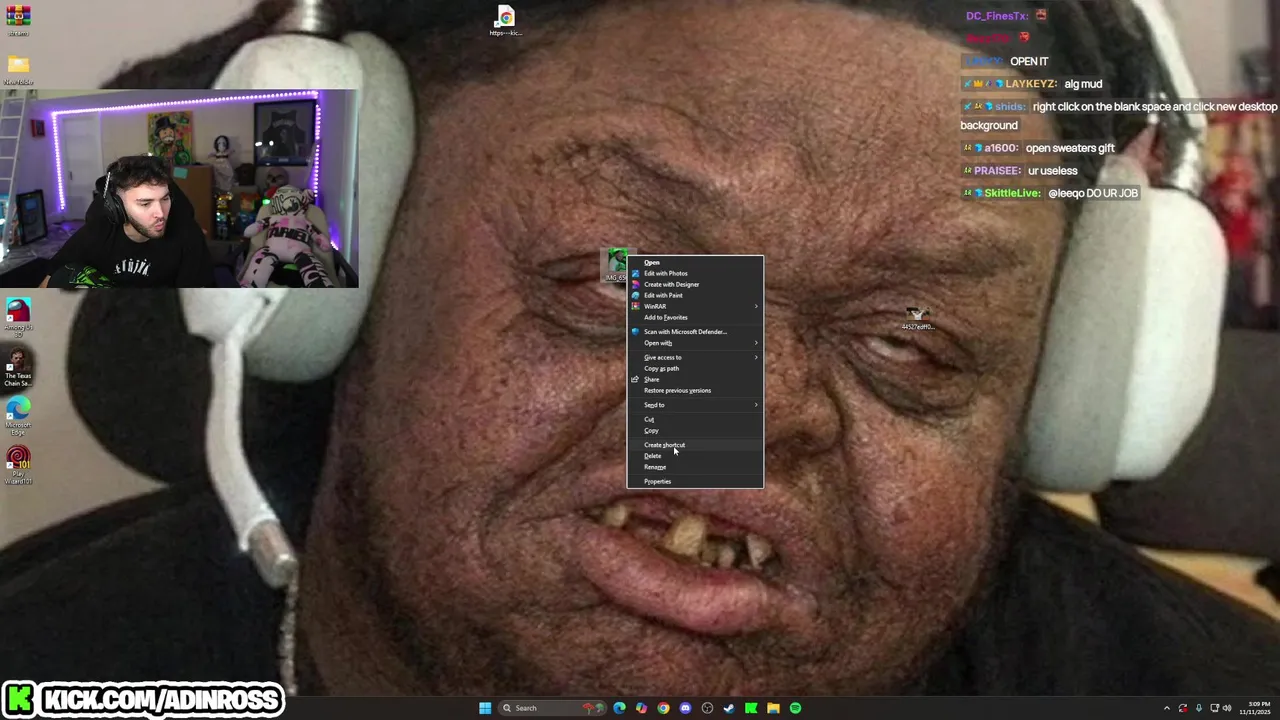
Task: Click the webcam overlay video feed
Action: (x=179, y=189)
